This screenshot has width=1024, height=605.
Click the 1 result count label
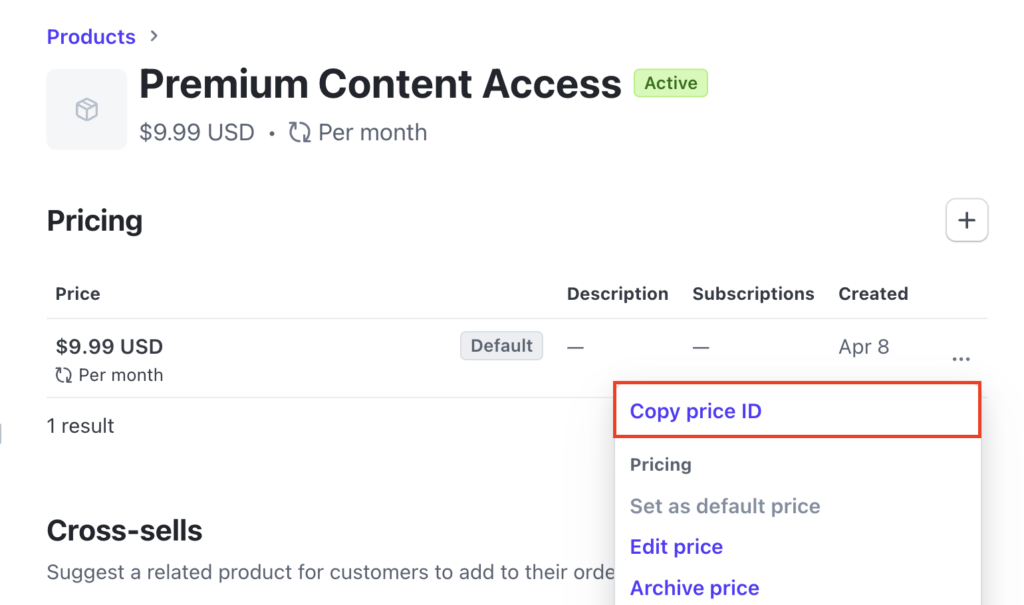[x=82, y=425]
